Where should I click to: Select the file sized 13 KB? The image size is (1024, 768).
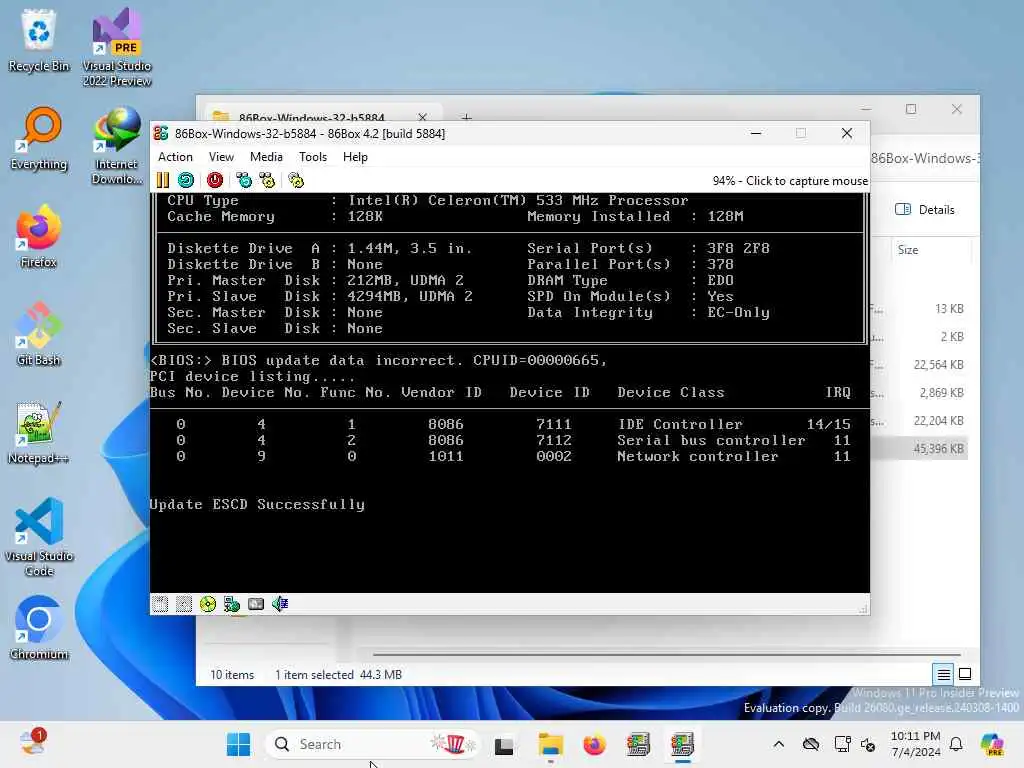(919, 308)
